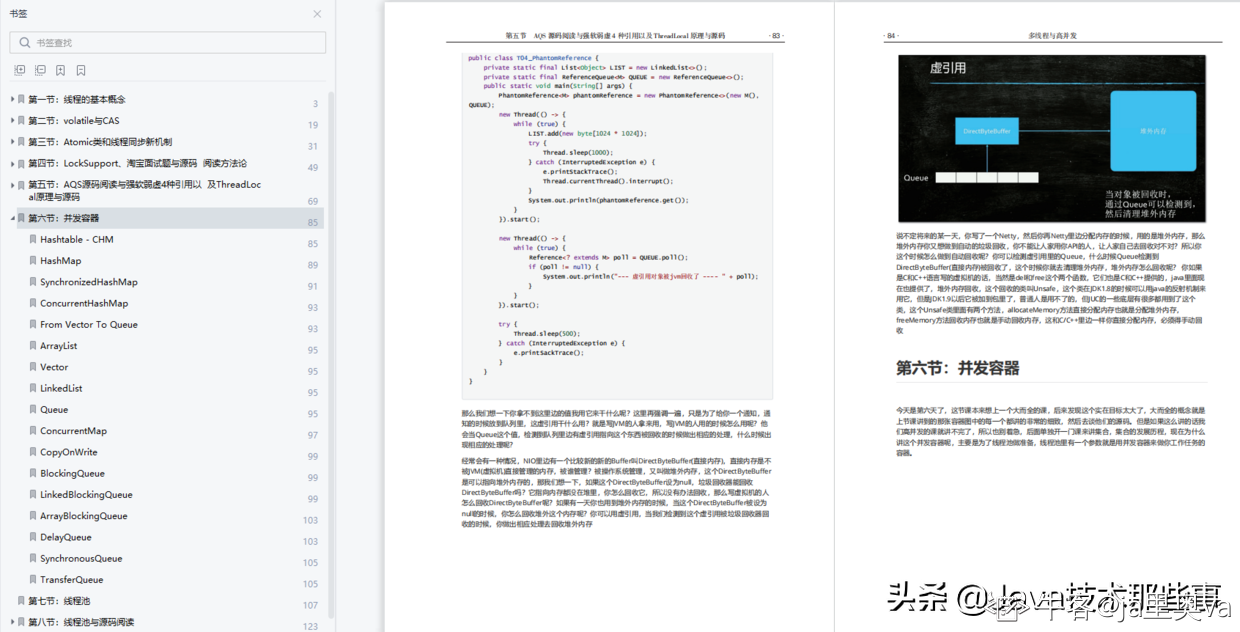Screen dimensions: 1240x632
Task: Jump to the ArrayBlockingQueue bookmark
Action: [x=84, y=516]
